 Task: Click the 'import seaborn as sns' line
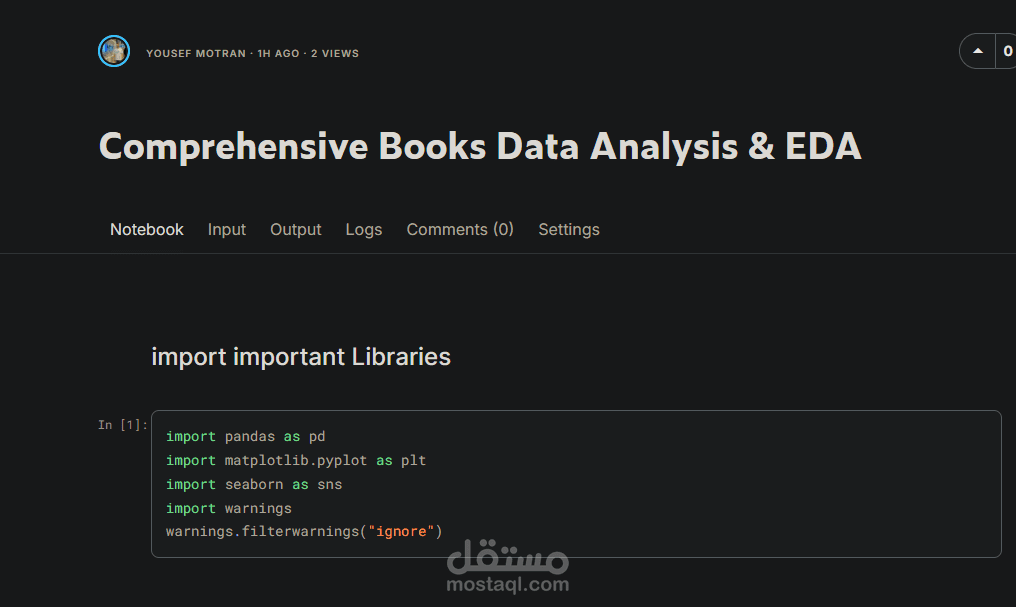[254, 485]
